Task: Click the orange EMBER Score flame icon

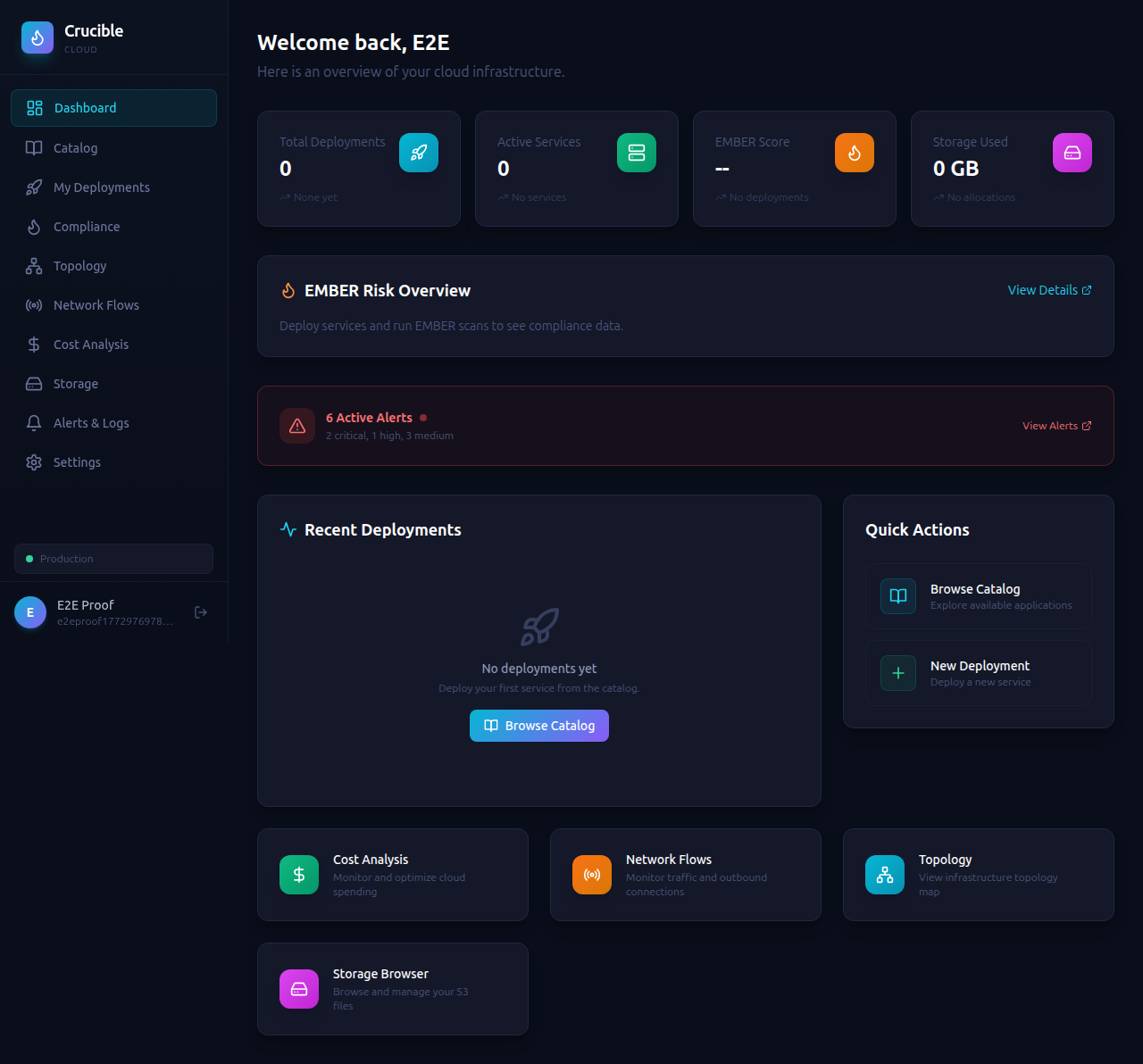Action: (854, 153)
